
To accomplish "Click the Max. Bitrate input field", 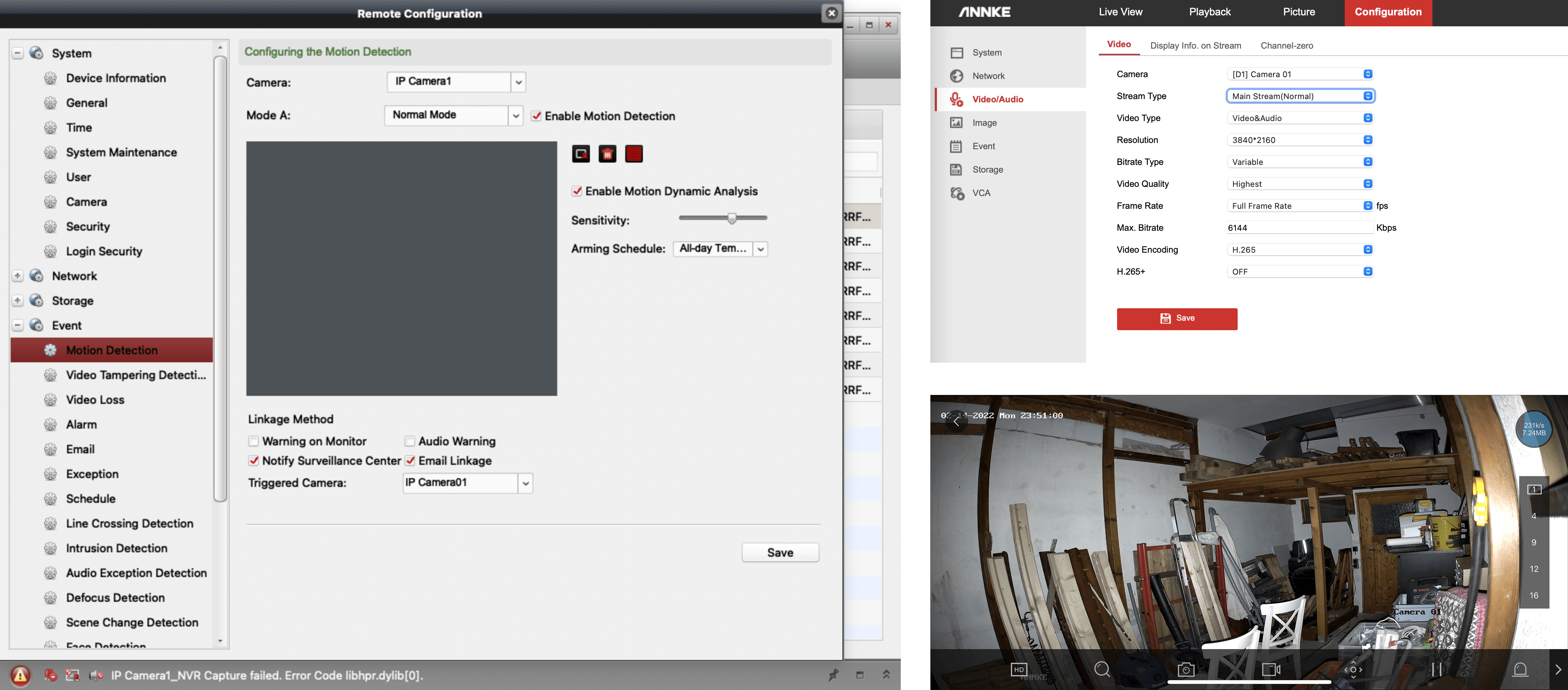I will (x=1299, y=228).
